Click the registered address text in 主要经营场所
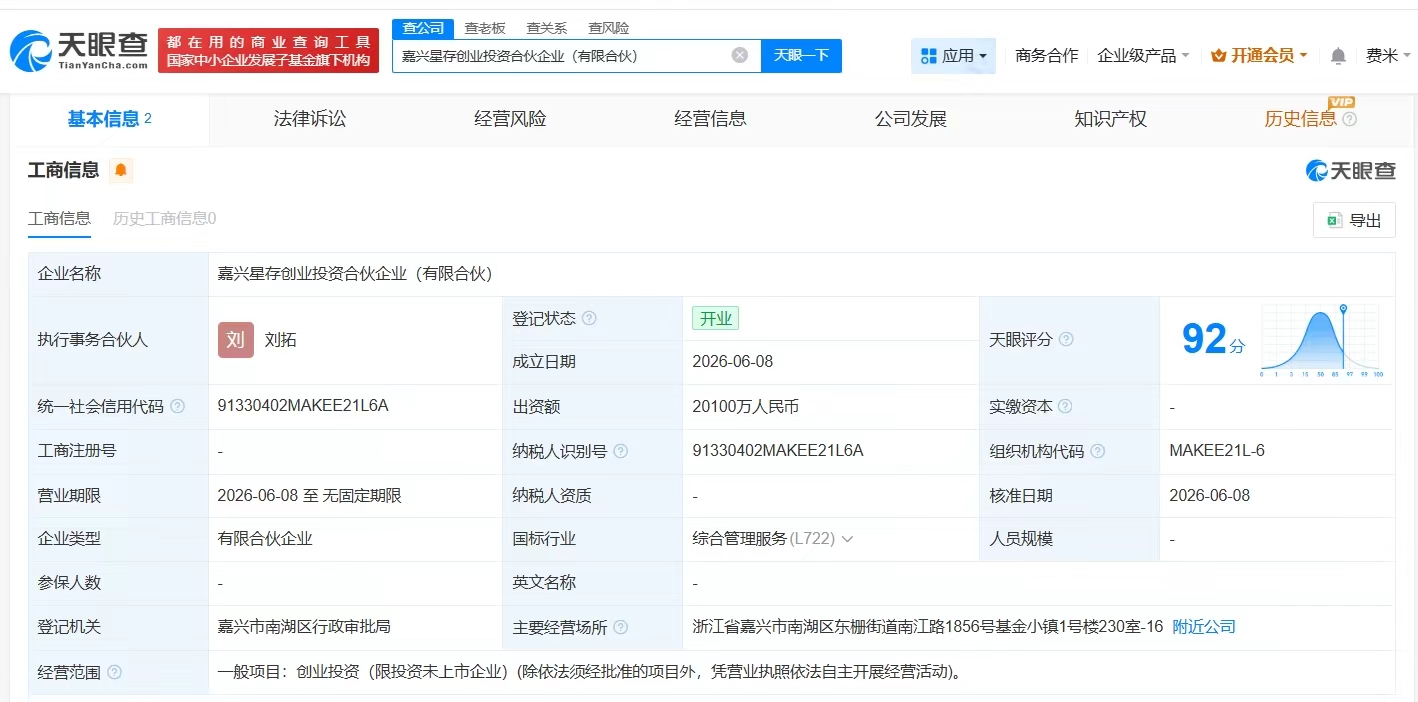1418x702 pixels. [928, 627]
